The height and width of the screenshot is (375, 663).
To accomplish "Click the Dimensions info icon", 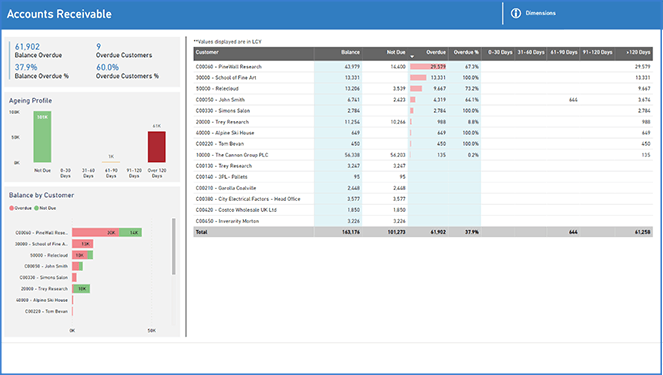I will click(515, 13).
